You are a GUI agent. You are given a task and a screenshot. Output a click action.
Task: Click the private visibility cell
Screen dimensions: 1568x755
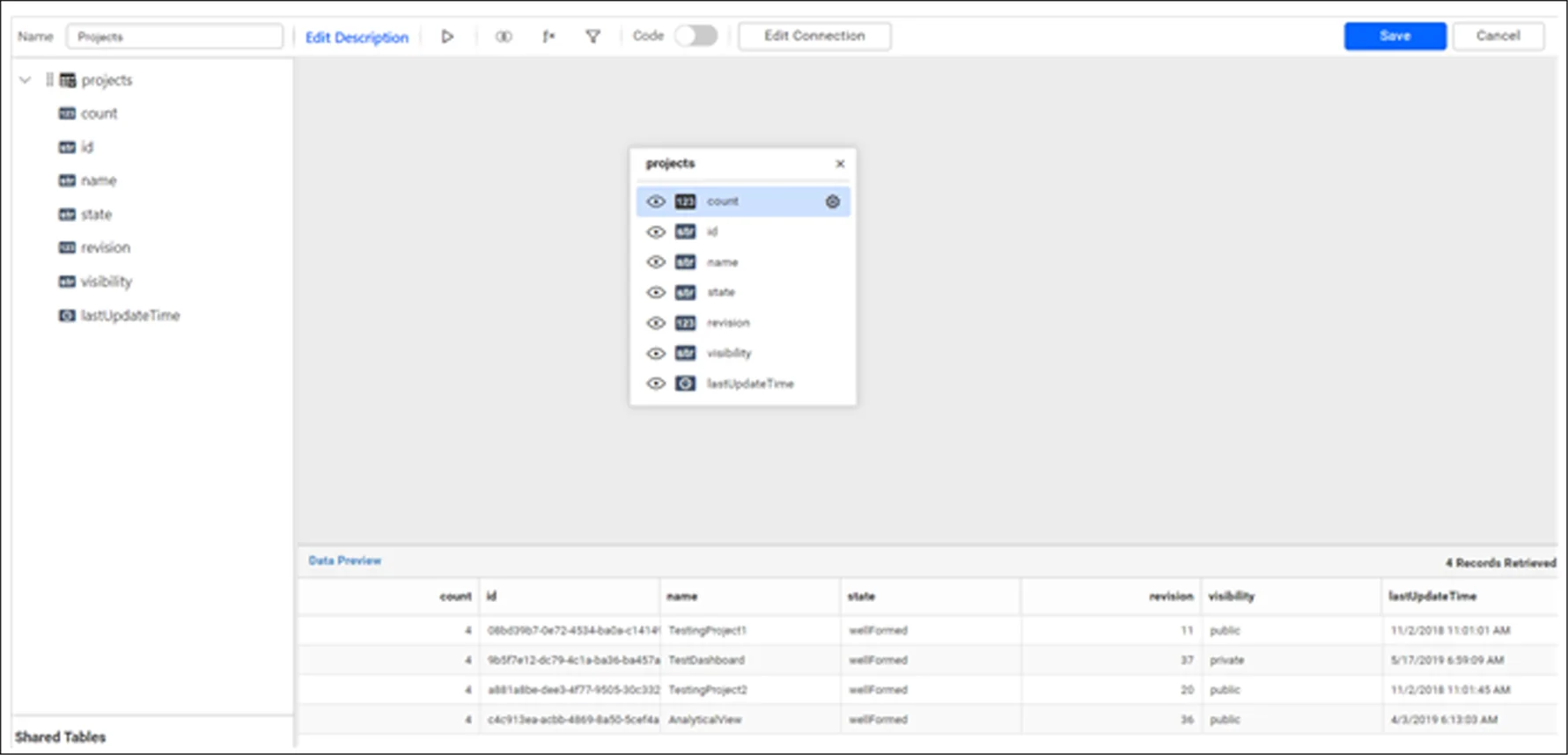pos(1226,660)
